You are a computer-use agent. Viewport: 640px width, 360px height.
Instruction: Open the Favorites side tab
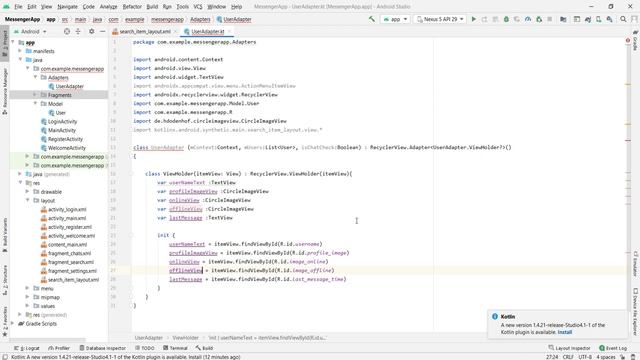(4, 321)
